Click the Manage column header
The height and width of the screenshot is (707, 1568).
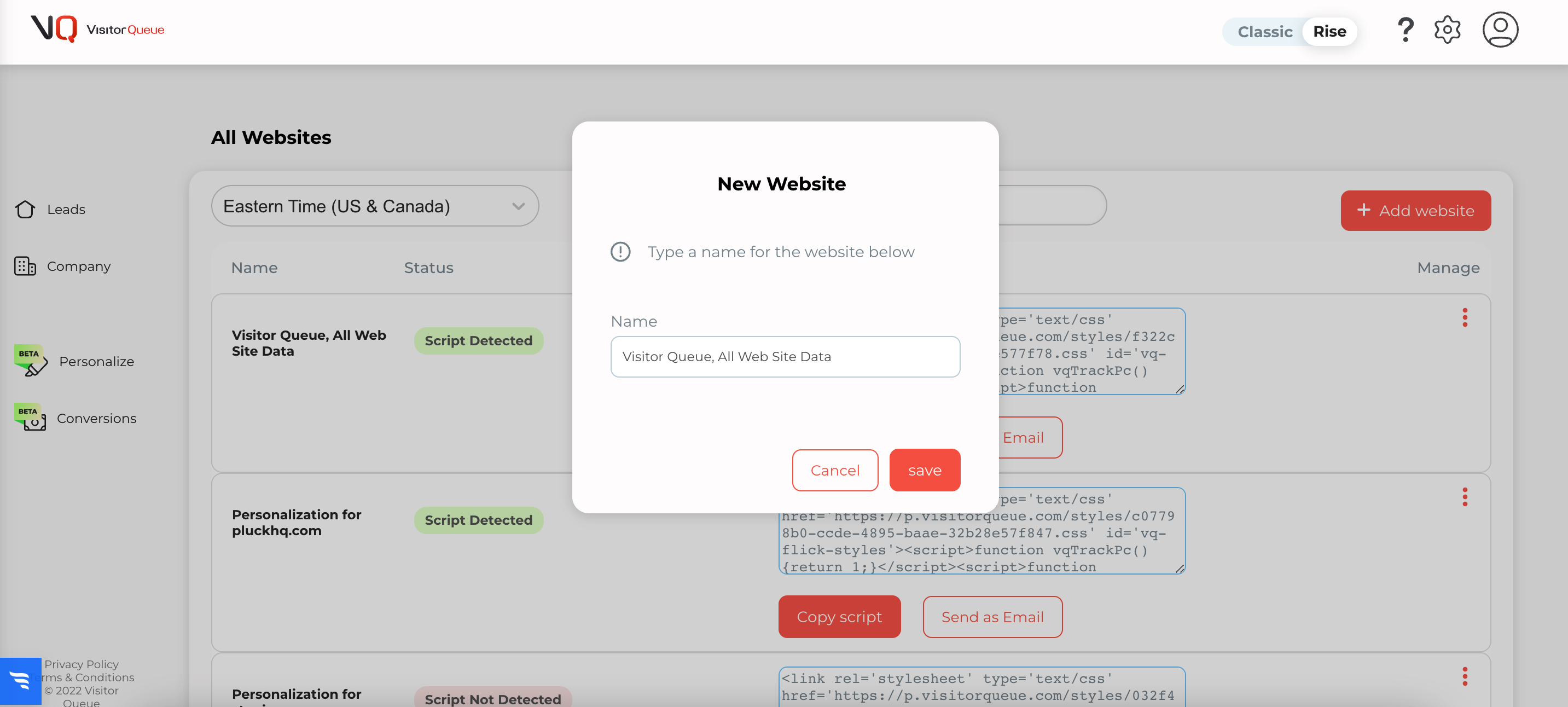[1448, 268]
